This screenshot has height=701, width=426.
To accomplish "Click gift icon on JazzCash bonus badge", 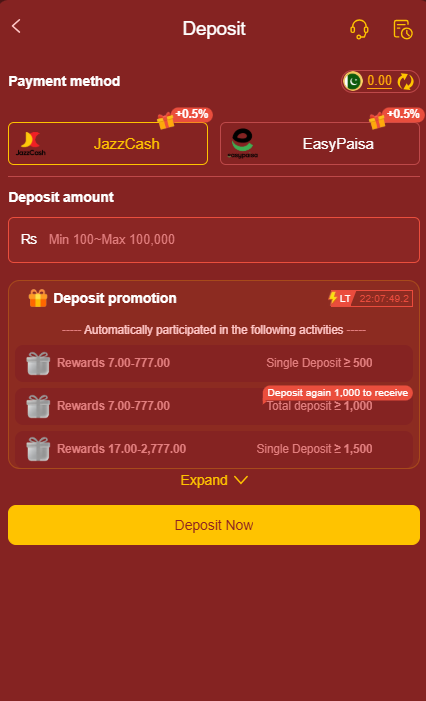I will click(165, 120).
